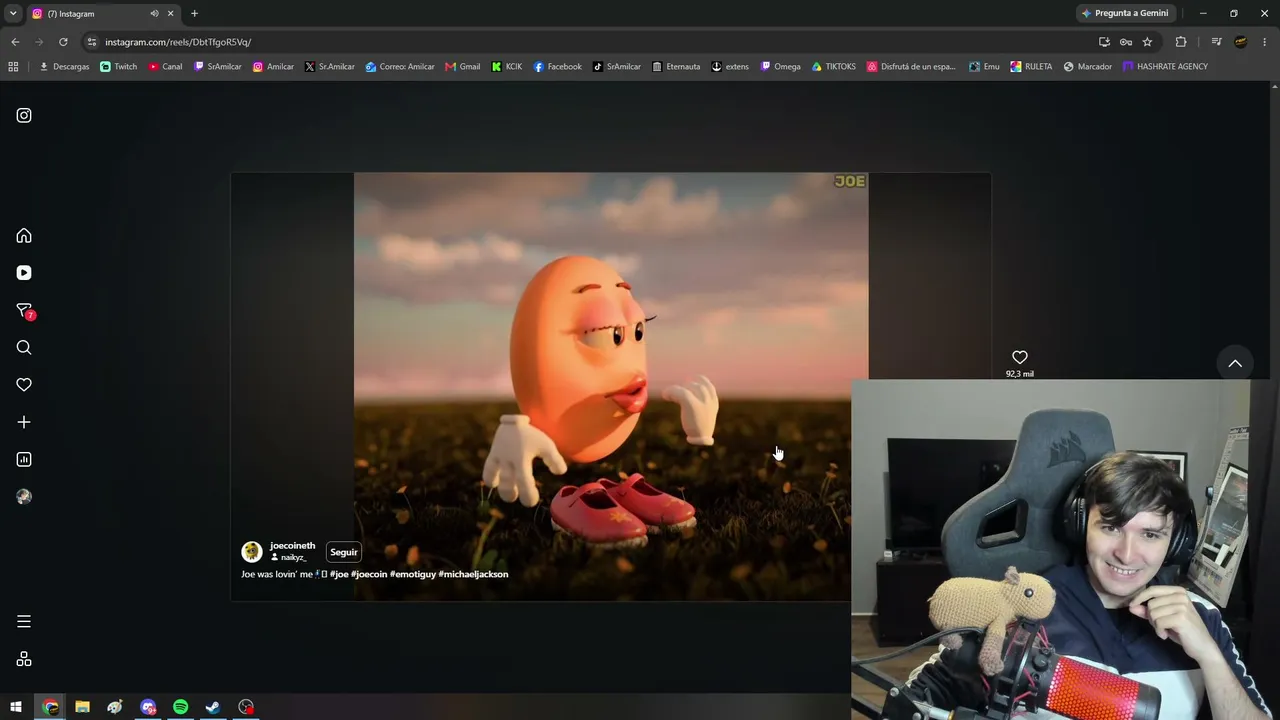Open your profile from the sidebar avatar
The width and height of the screenshot is (1280, 720).
coord(24,497)
